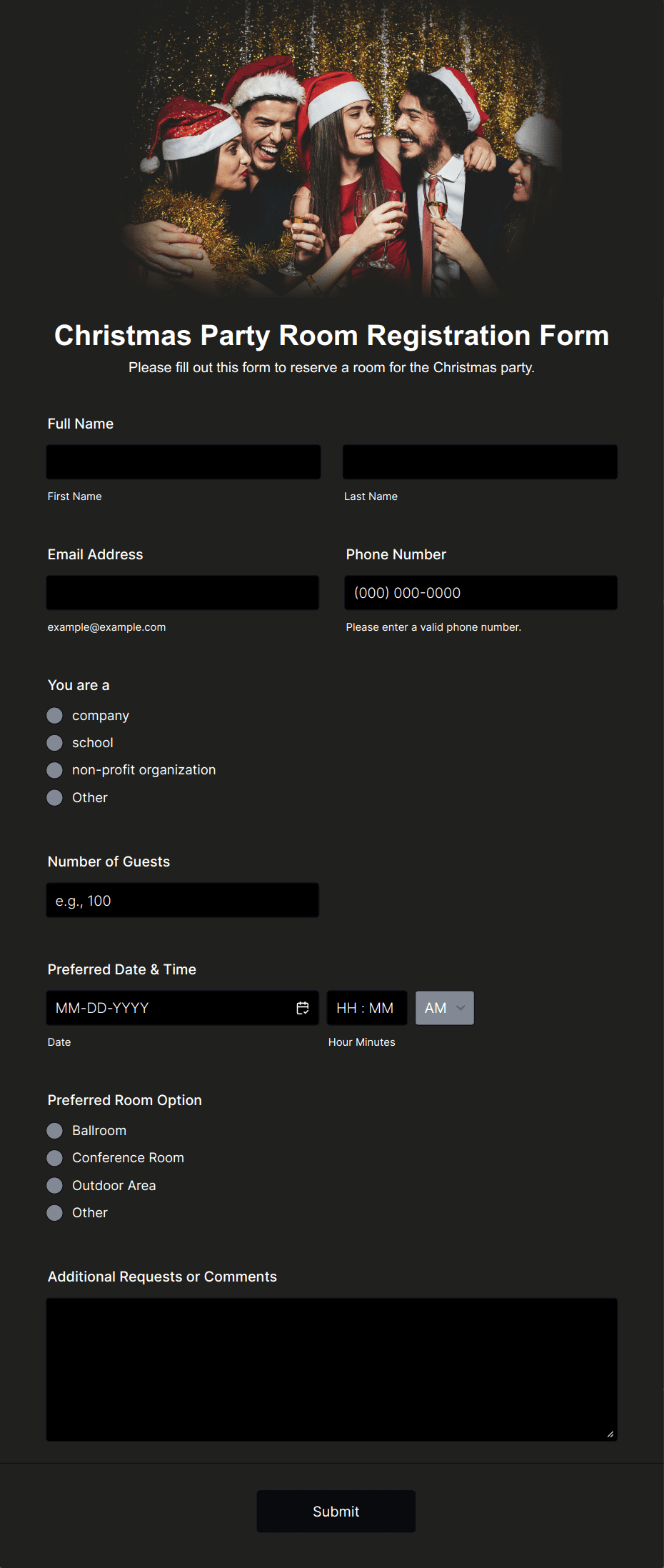Click the Number of Guests field
The width and height of the screenshot is (664, 1568).
coord(183,900)
